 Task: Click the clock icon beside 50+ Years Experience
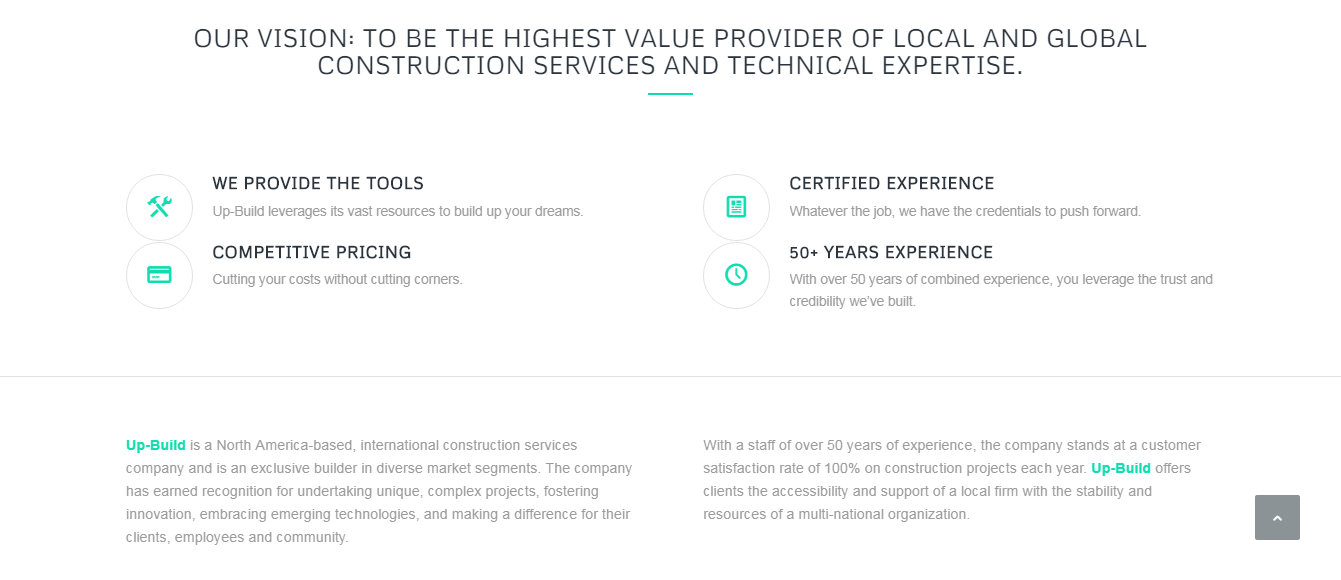tap(736, 275)
